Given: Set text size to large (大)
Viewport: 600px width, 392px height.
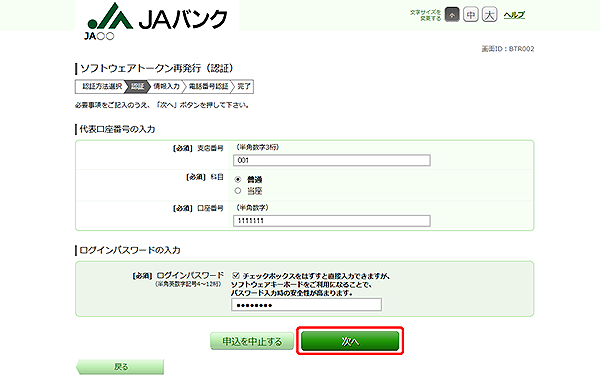Looking at the screenshot, I should (x=489, y=15).
